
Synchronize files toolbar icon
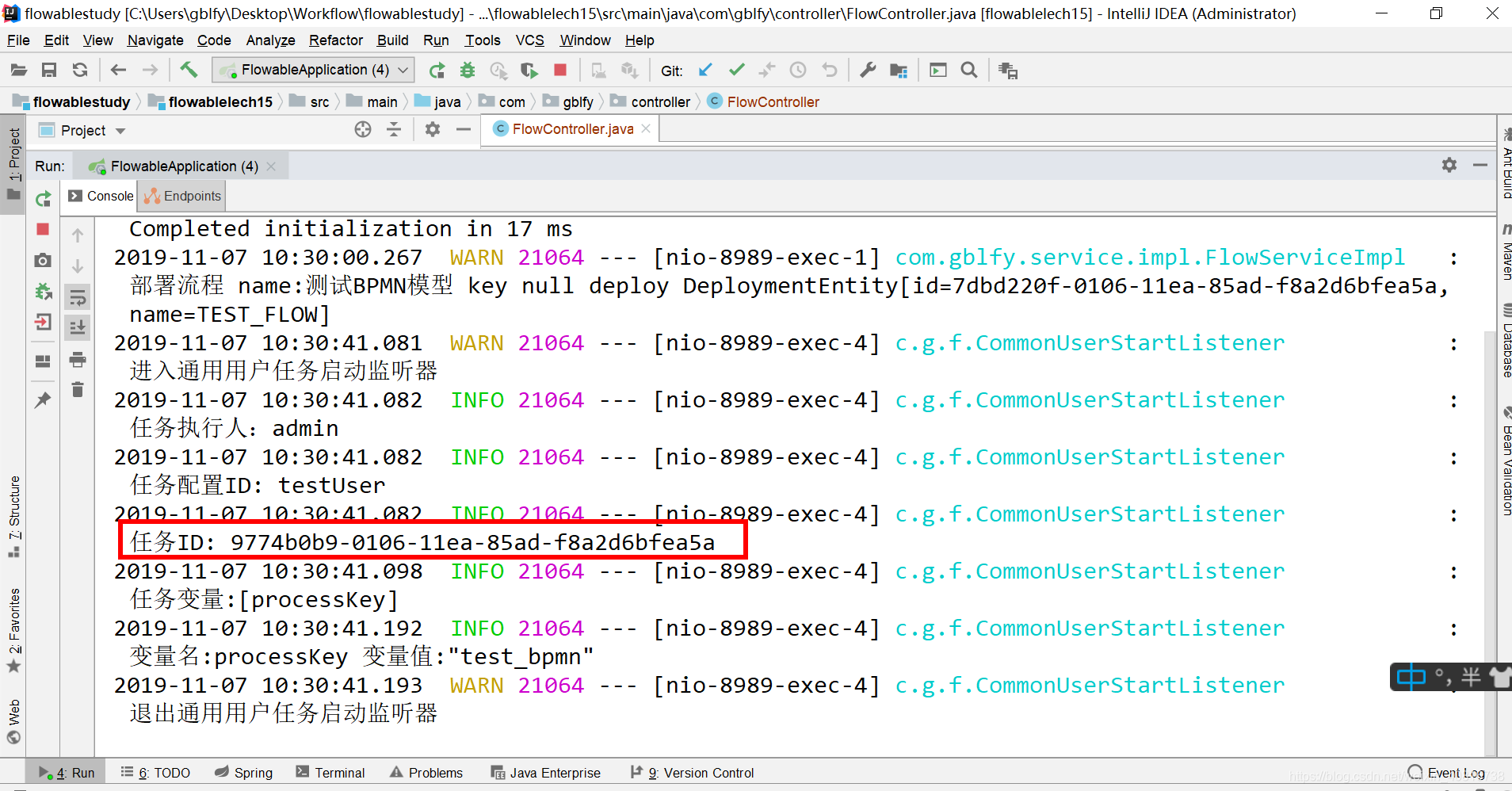point(80,71)
